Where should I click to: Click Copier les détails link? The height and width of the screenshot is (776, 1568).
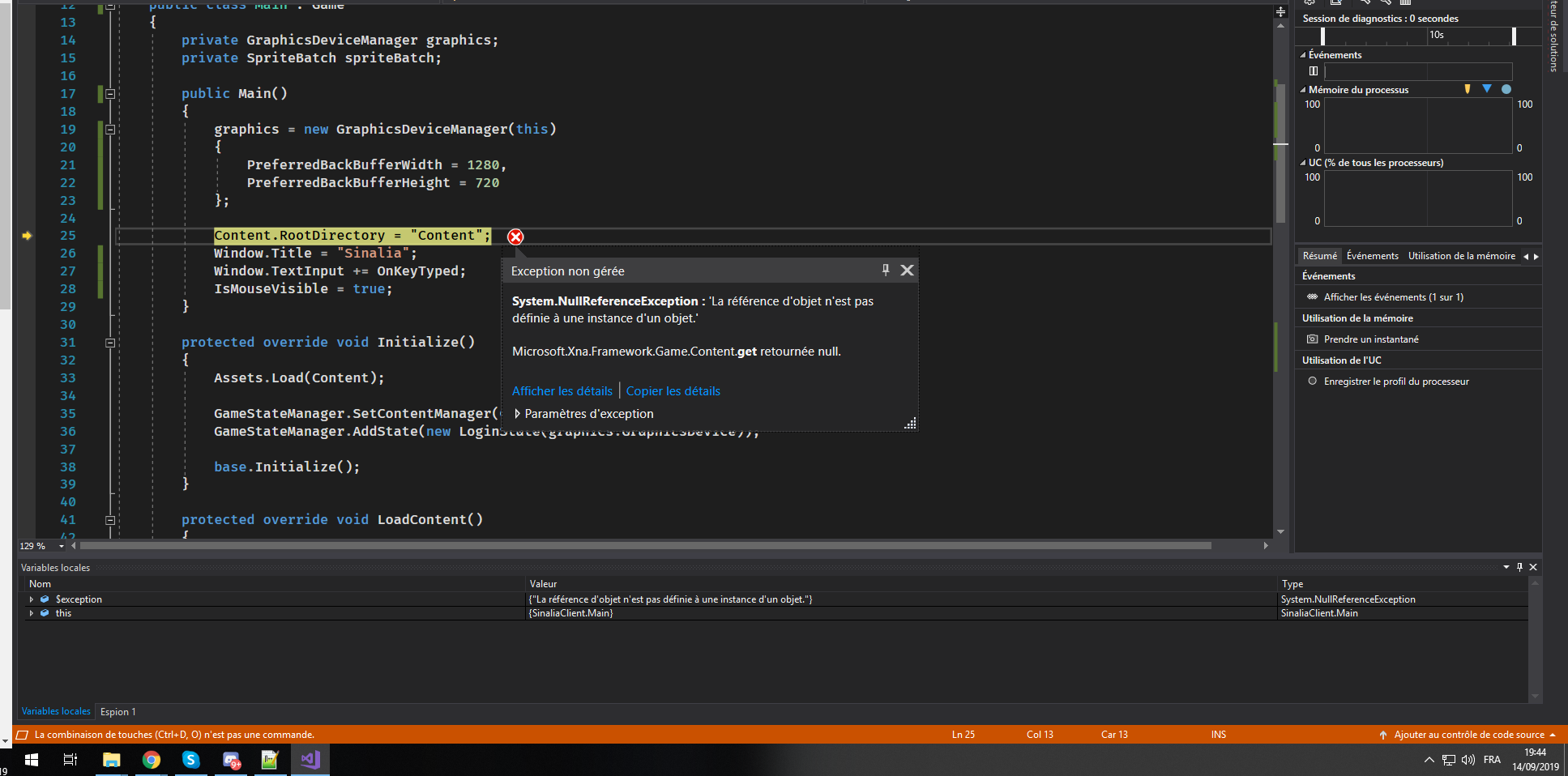[x=673, y=390]
